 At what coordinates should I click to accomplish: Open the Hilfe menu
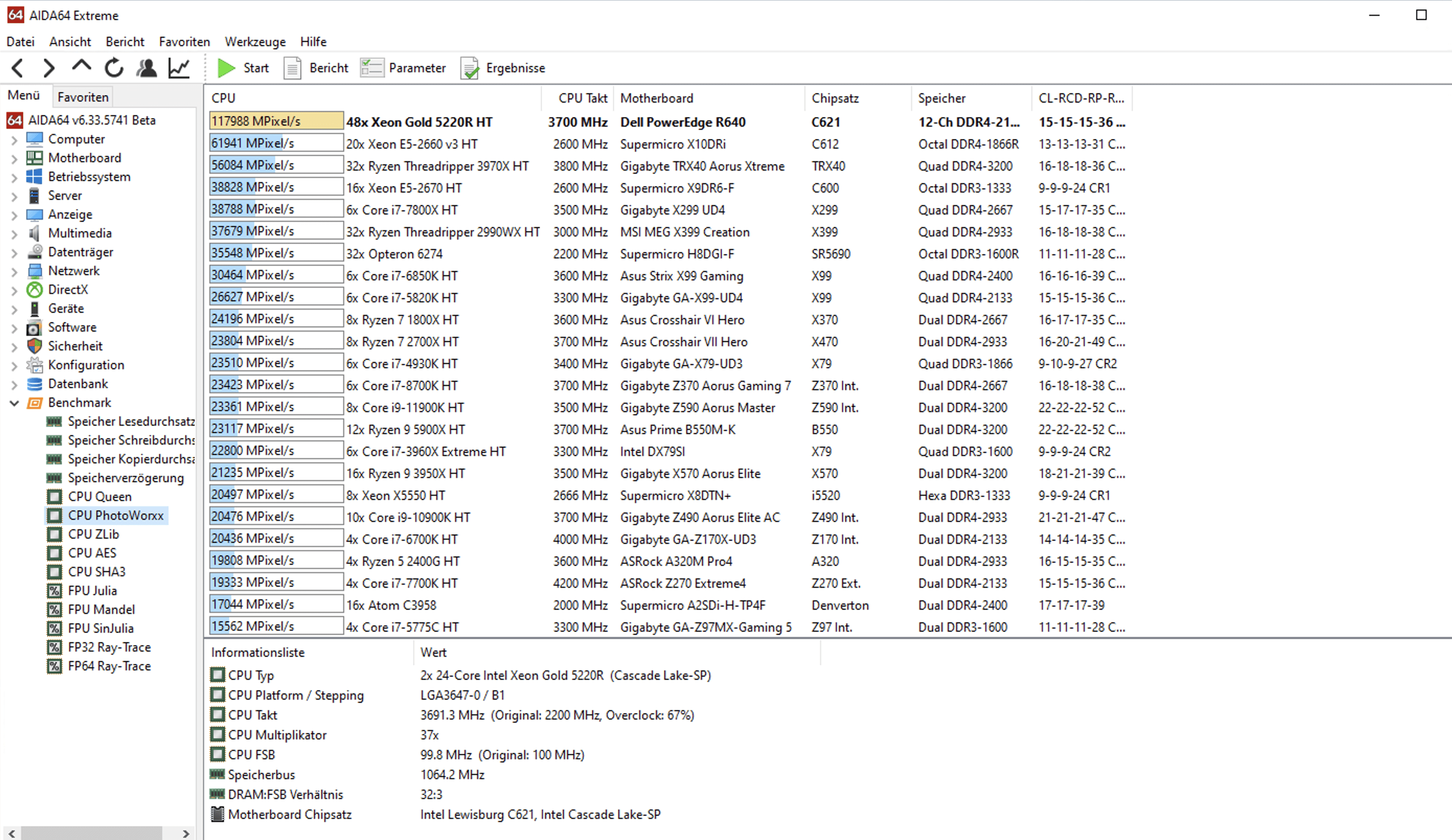click(x=313, y=41)
